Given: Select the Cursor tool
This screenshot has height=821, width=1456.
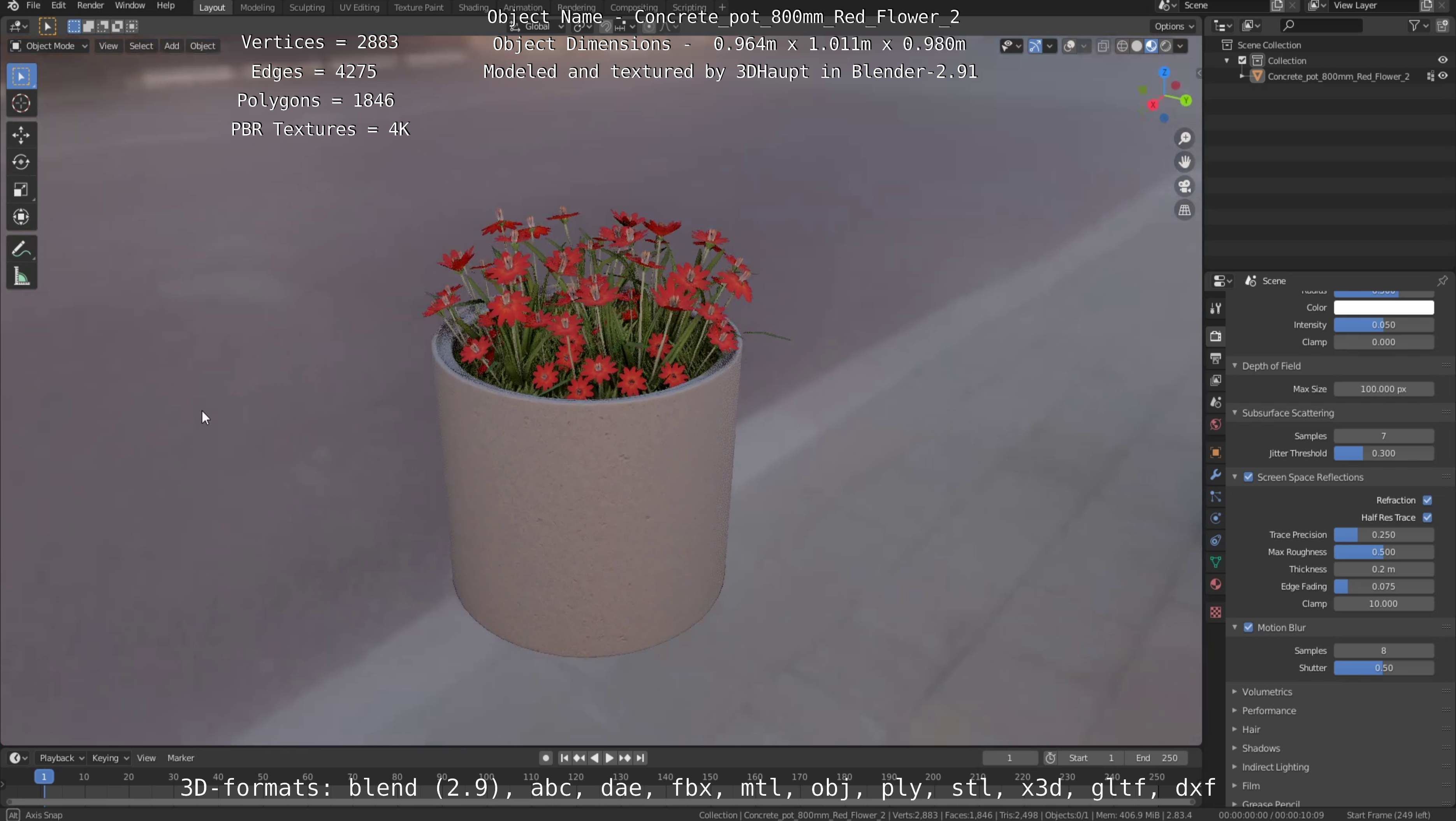Looking at the screenshot, I should 21,104.
